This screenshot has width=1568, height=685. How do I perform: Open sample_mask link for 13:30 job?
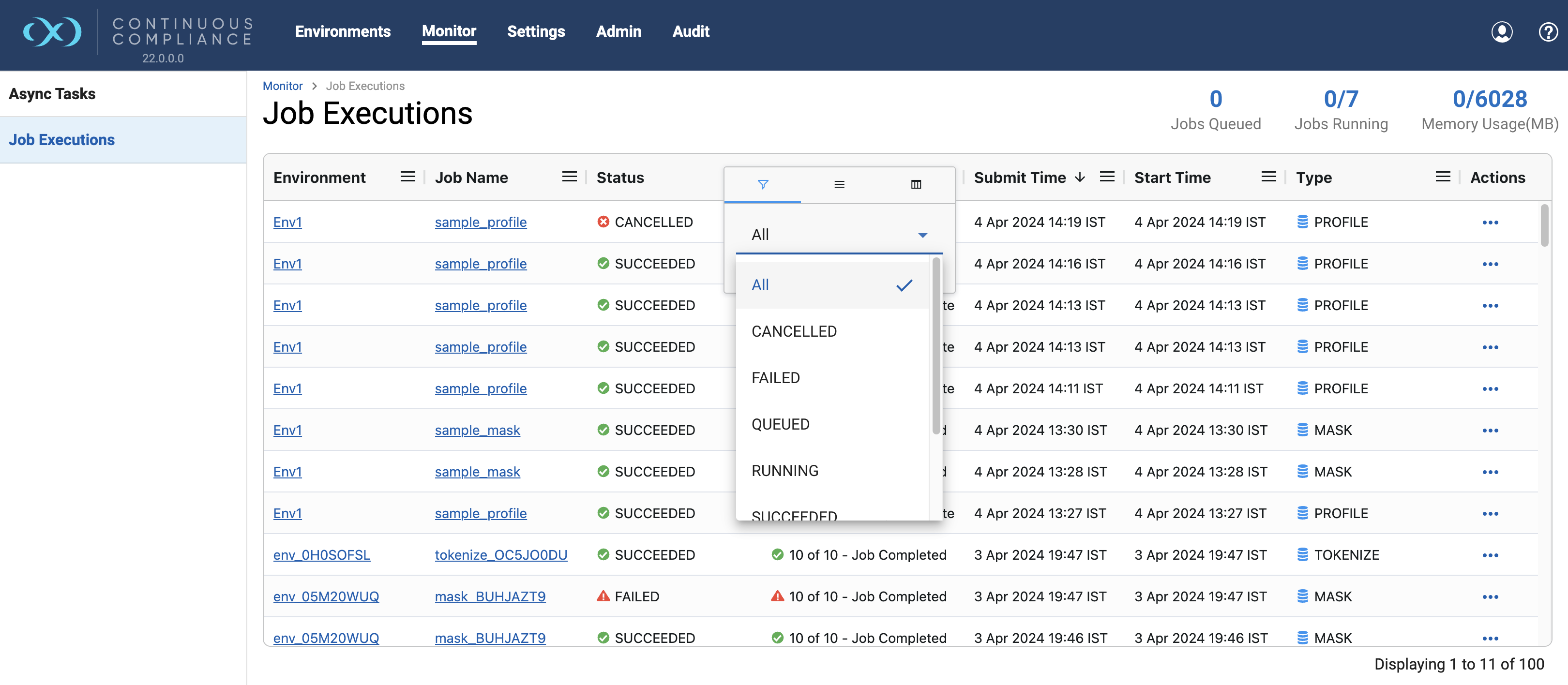[477, 430]
